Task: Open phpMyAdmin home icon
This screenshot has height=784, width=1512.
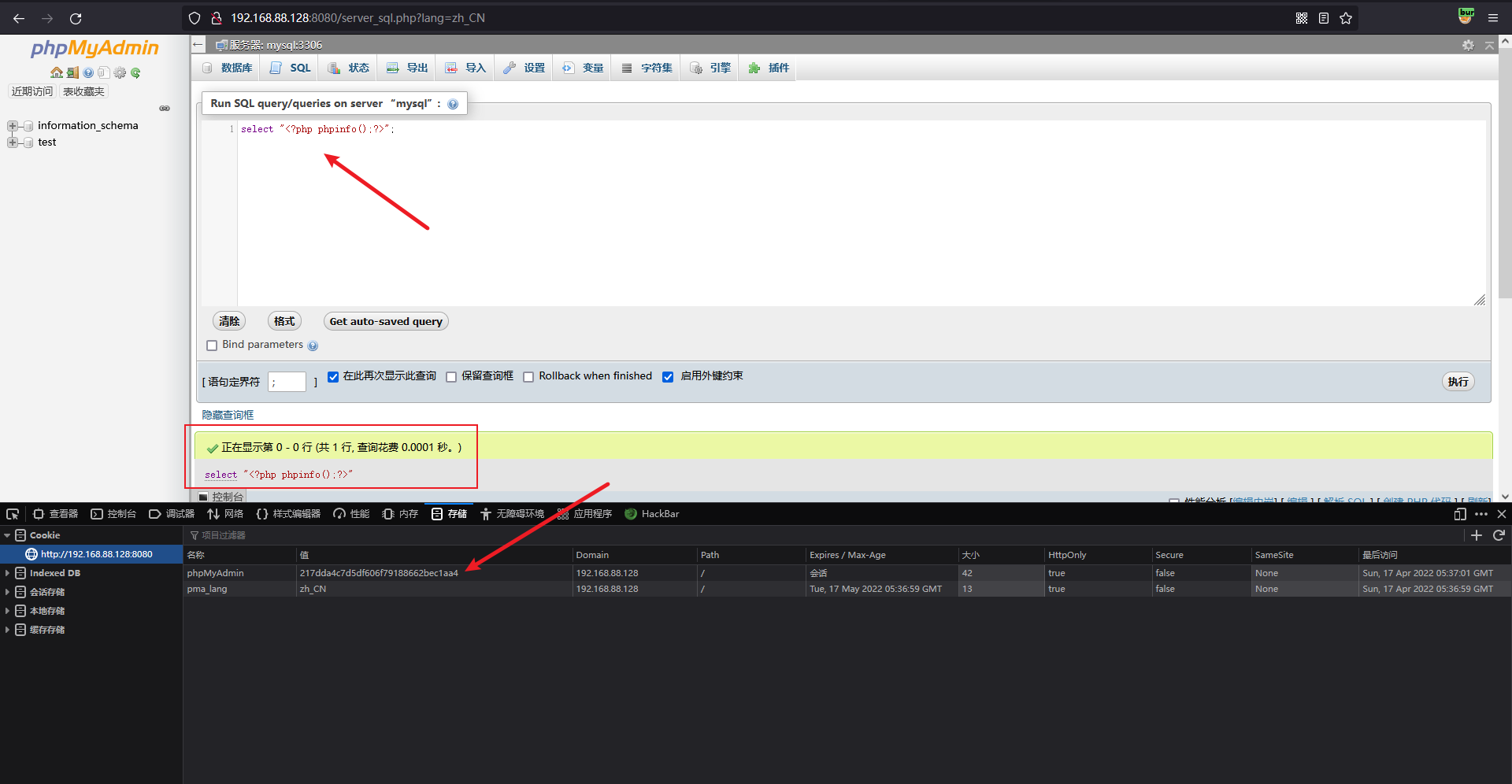Action: click(57, 72)
